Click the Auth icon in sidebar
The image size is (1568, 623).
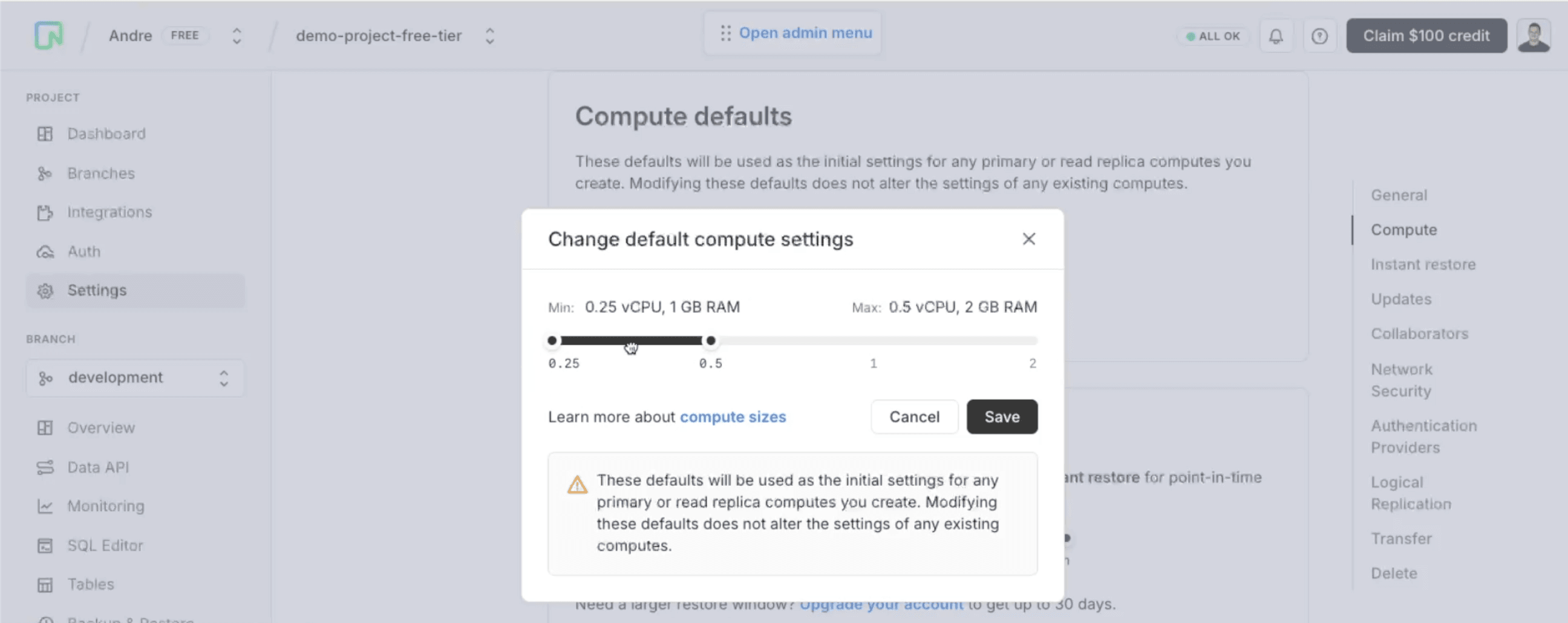[45, 251]
